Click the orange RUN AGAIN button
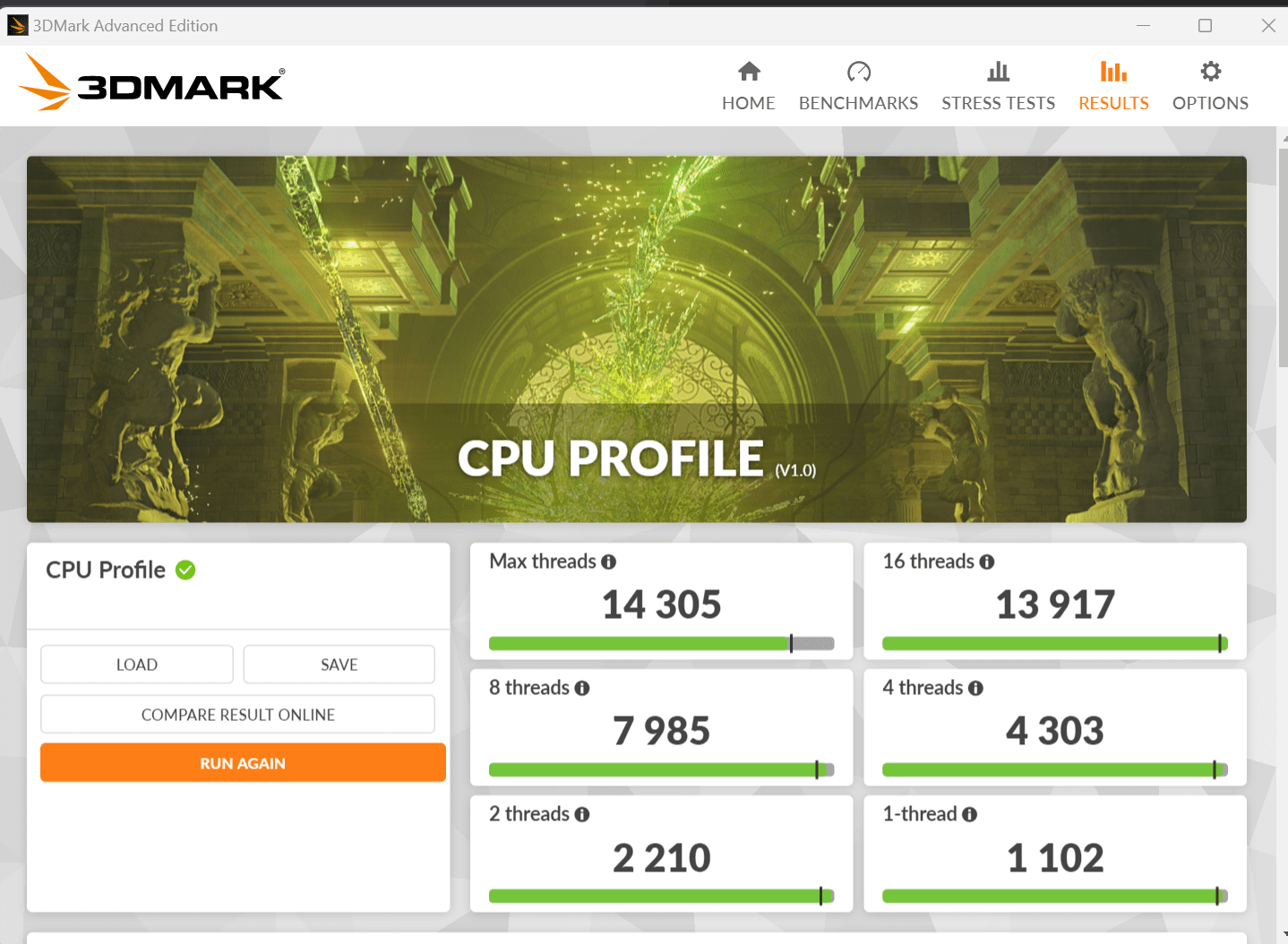Screen dimensions: 1288x944 pos(243,763)
